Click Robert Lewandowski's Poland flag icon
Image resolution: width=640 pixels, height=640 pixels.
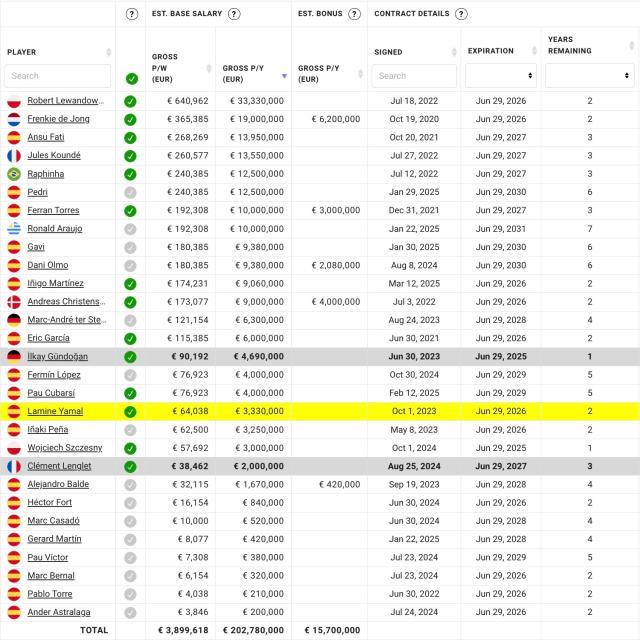point(14,101)
